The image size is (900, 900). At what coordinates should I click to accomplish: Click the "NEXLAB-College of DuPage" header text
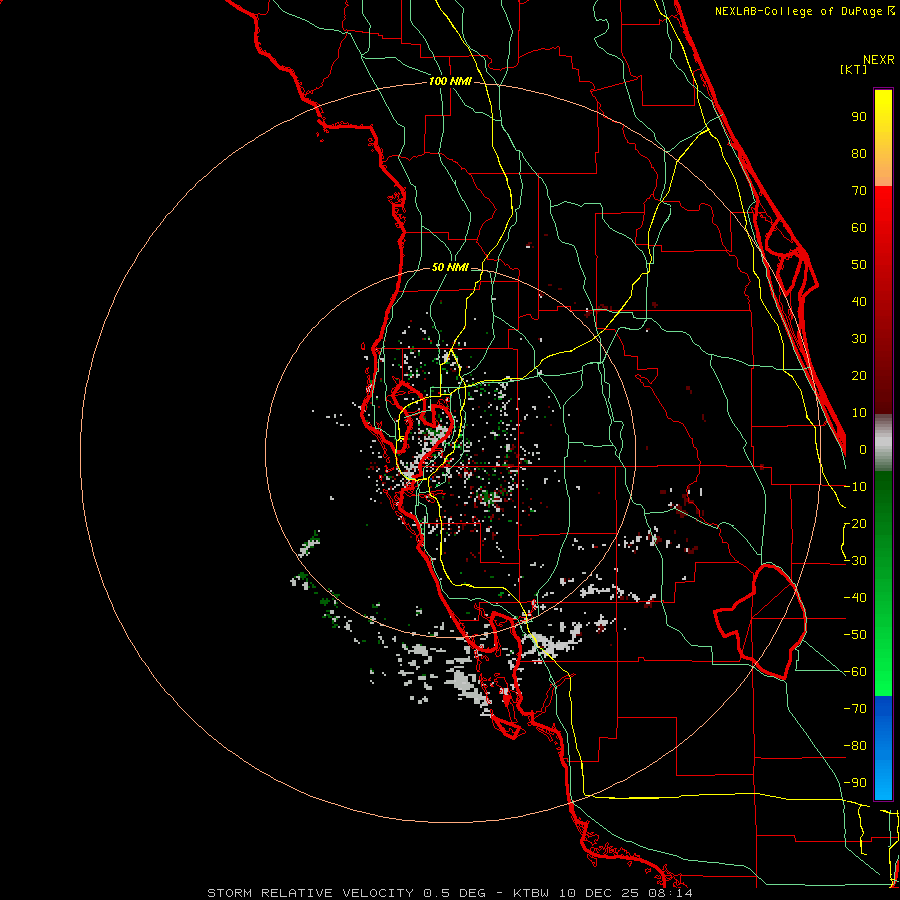pos(801,11)
